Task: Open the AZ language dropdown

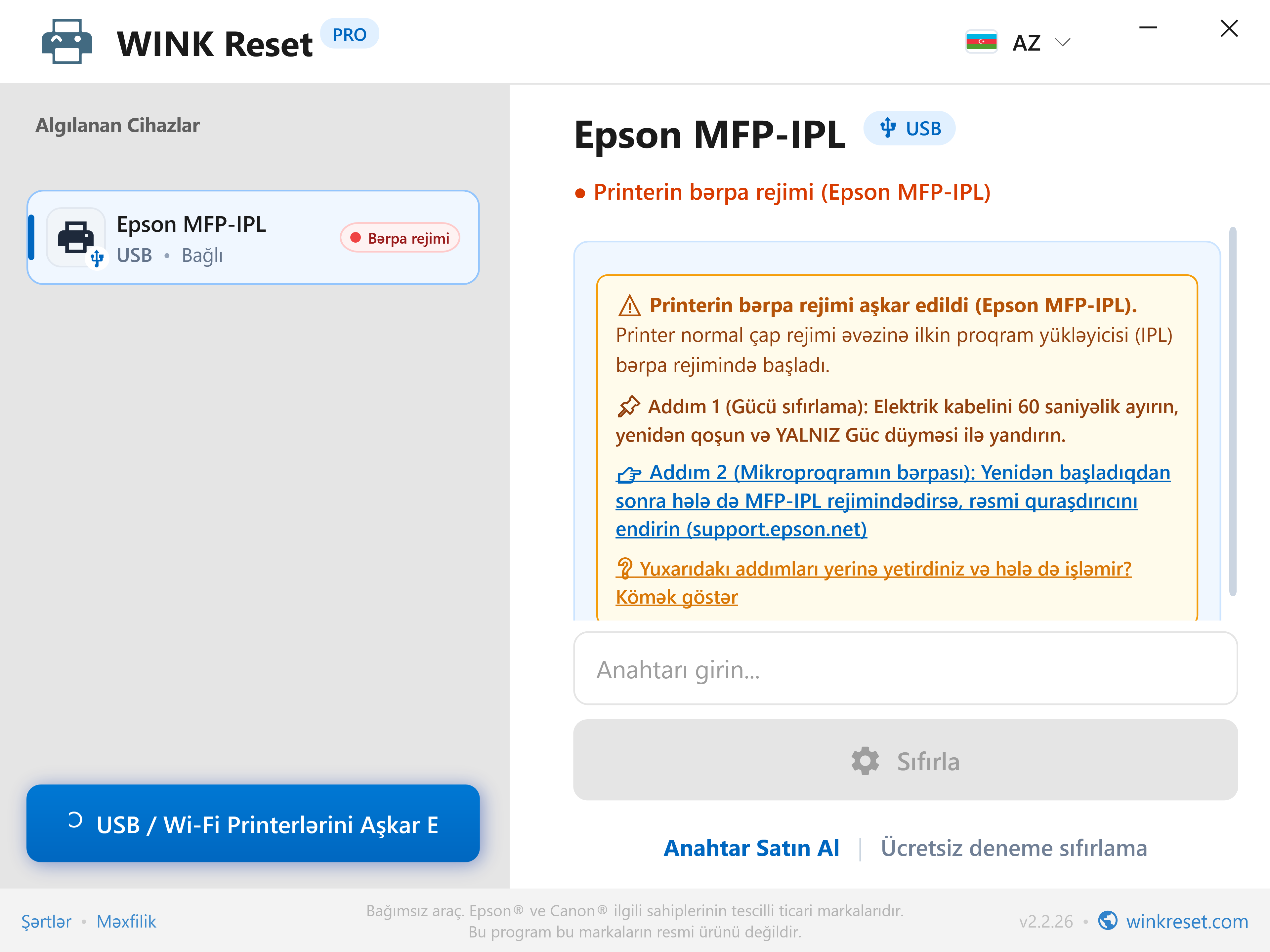Action: (1019, 42)
